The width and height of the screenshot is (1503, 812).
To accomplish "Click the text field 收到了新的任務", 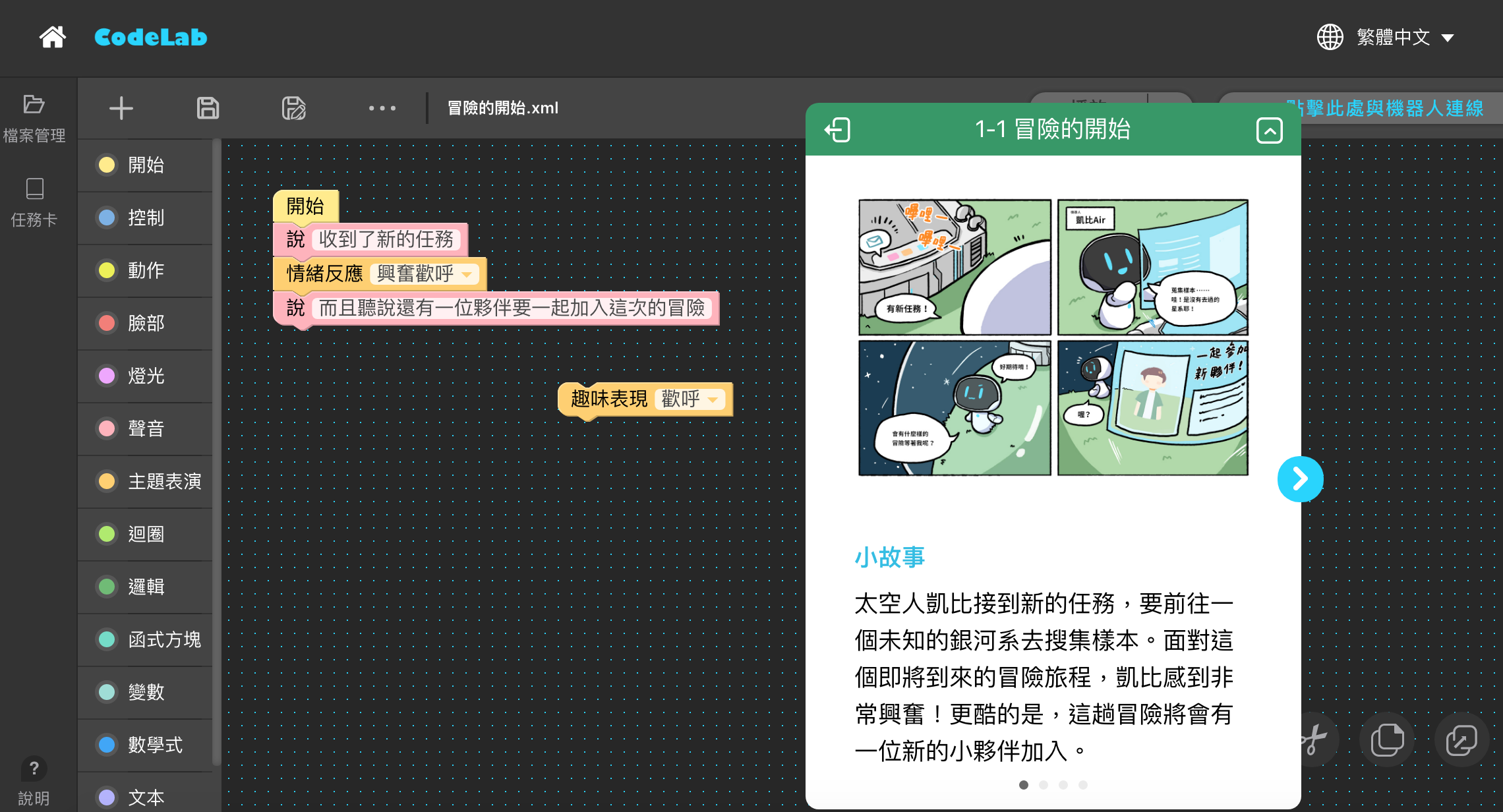I will tap(386, 239).
